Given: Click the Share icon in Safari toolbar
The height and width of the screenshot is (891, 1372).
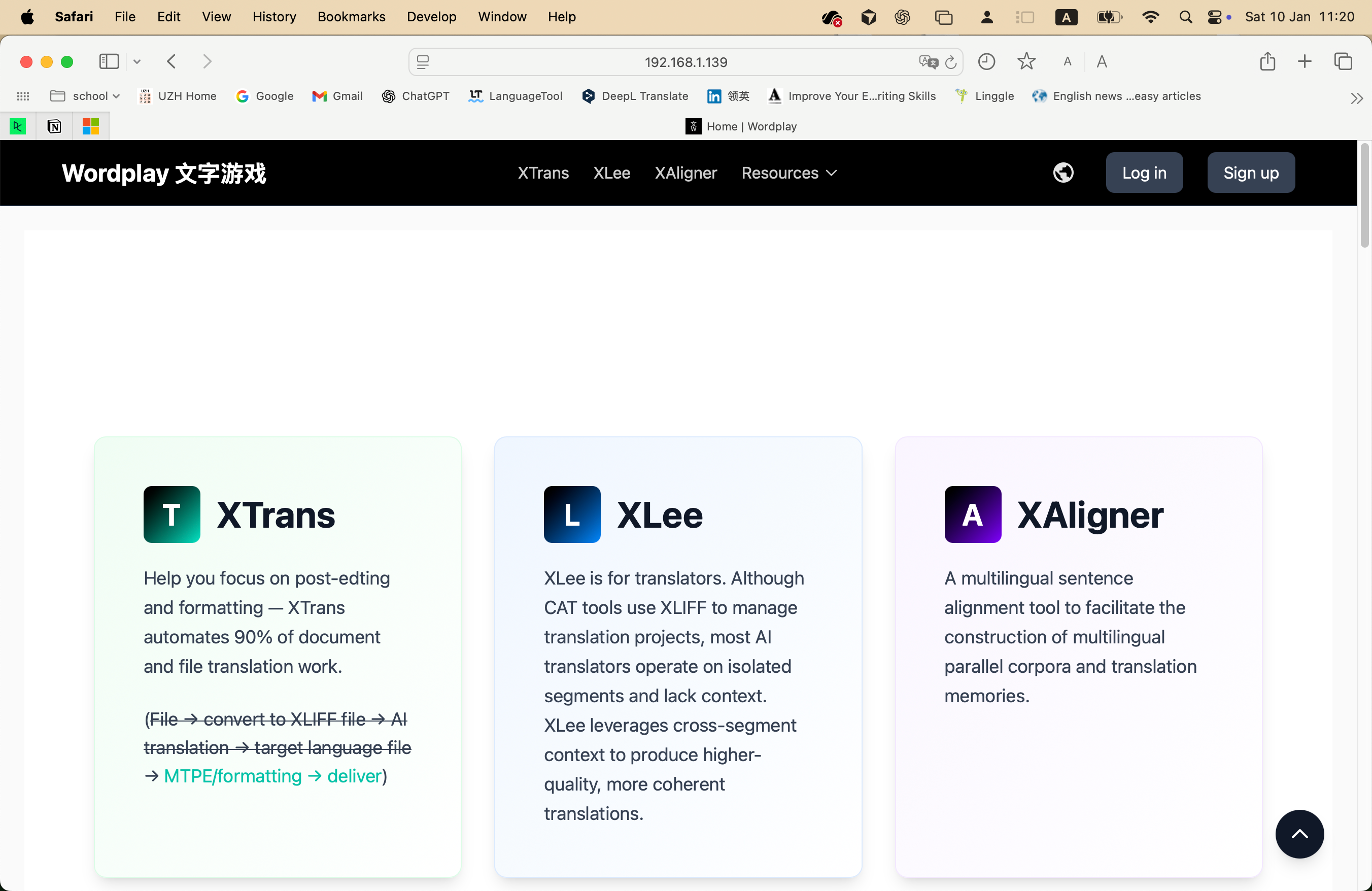Looking at the screenshot, I should click(1267, 61).
